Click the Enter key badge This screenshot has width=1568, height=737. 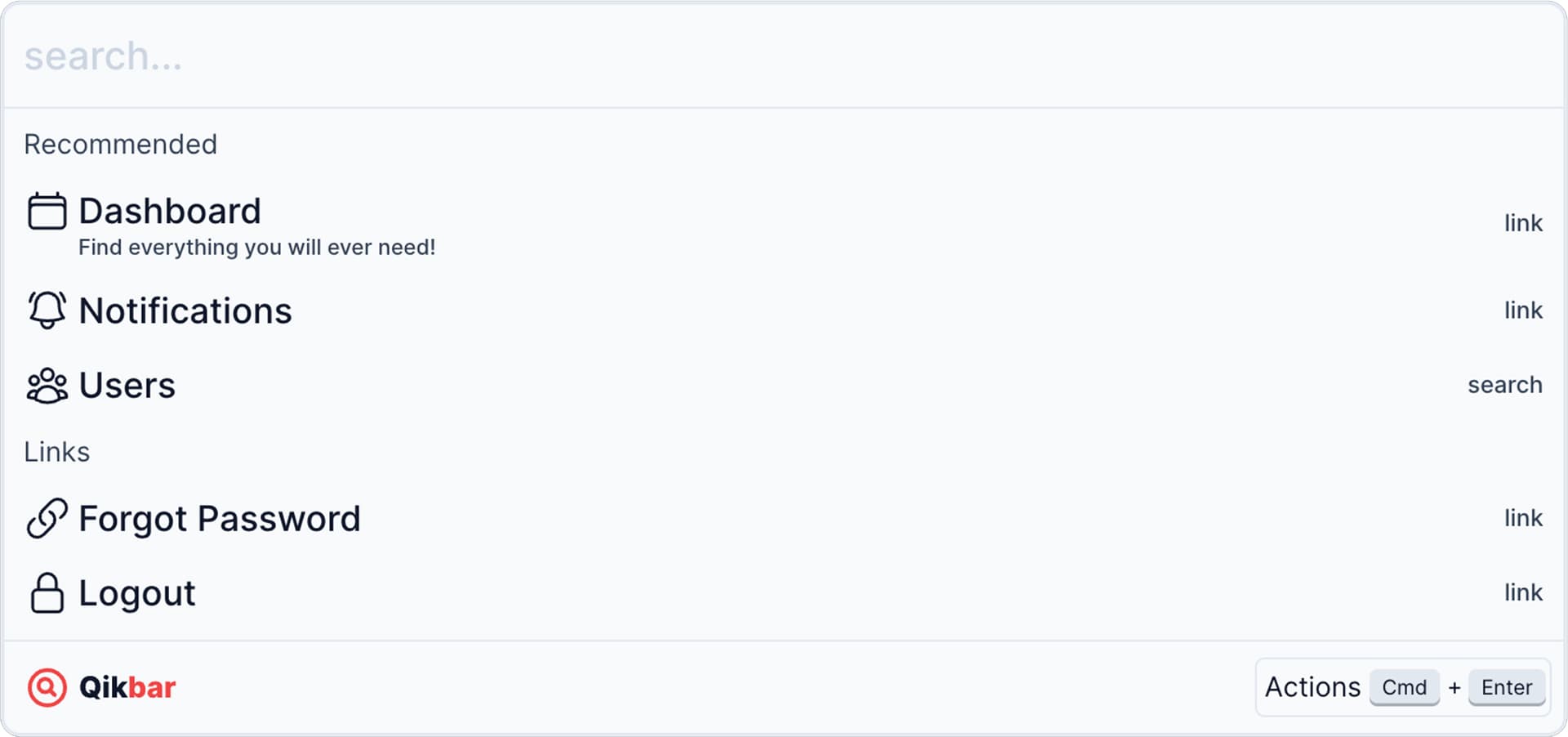pos(1507,687)
